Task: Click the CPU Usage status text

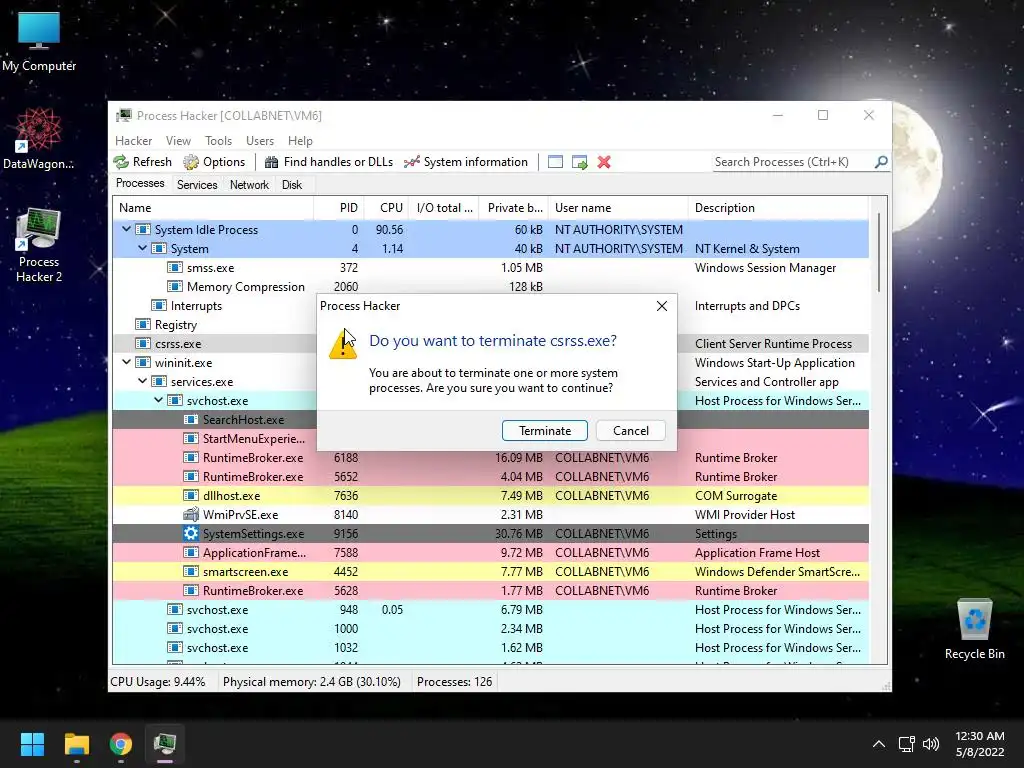Action: 157,682
